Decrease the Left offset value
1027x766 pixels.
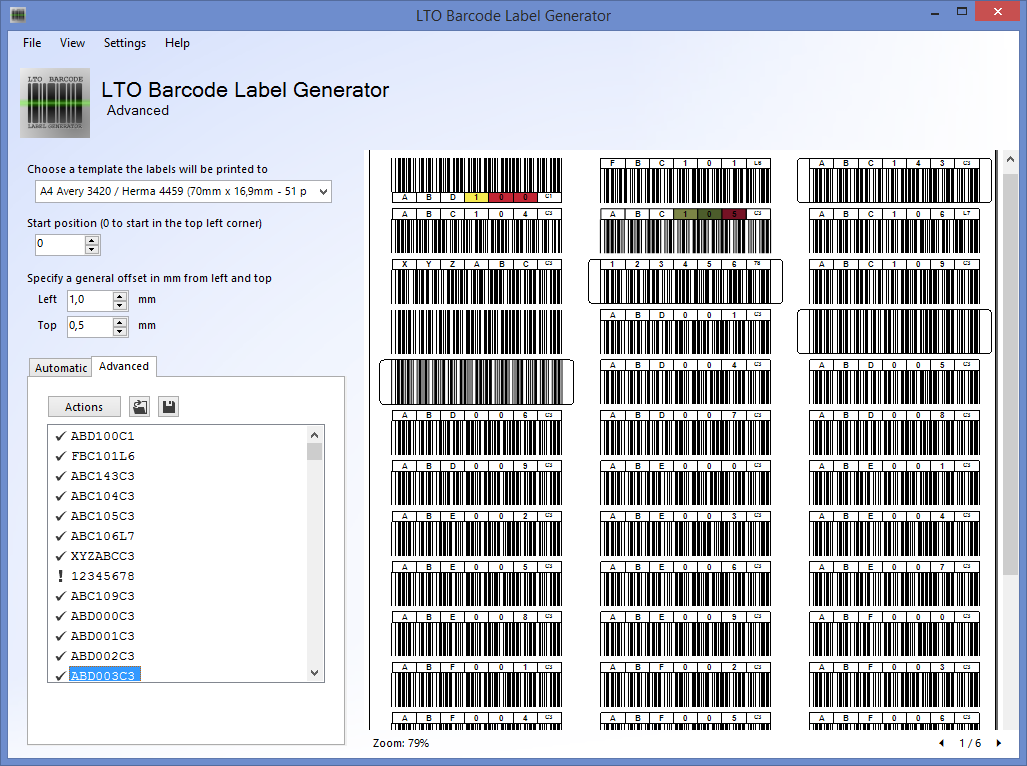point(120,303)
